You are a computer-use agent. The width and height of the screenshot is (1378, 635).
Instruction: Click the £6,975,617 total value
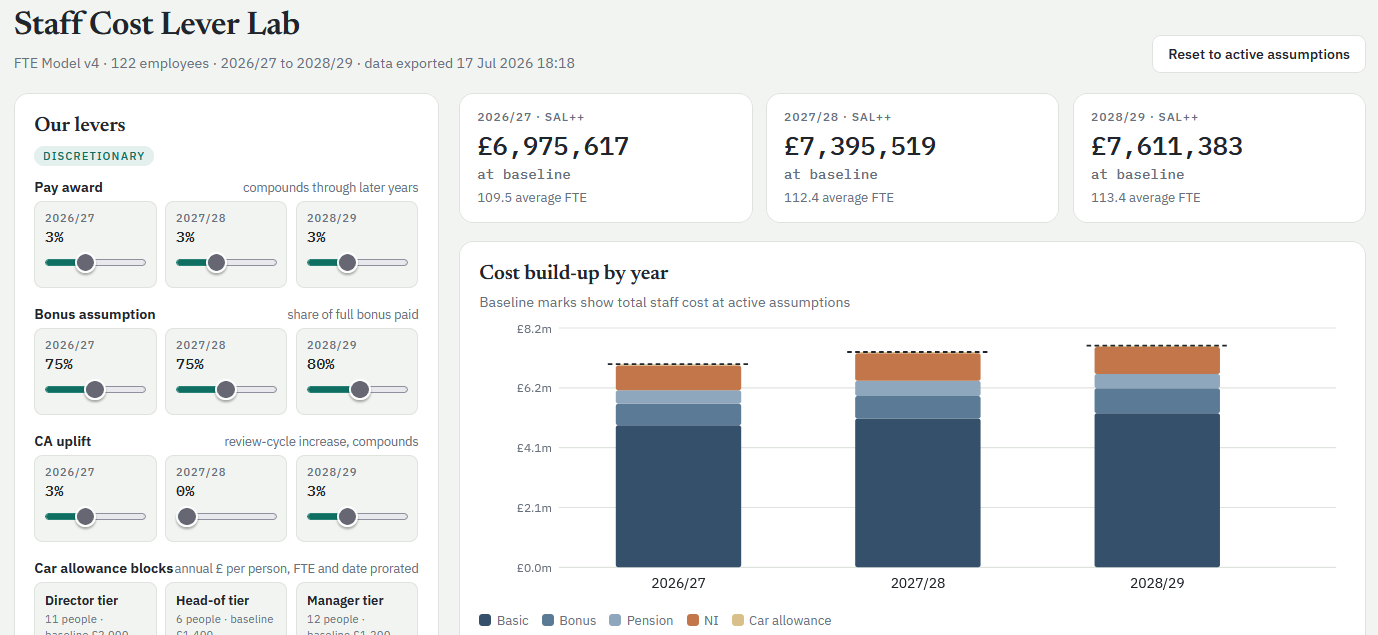coord(553,146)
